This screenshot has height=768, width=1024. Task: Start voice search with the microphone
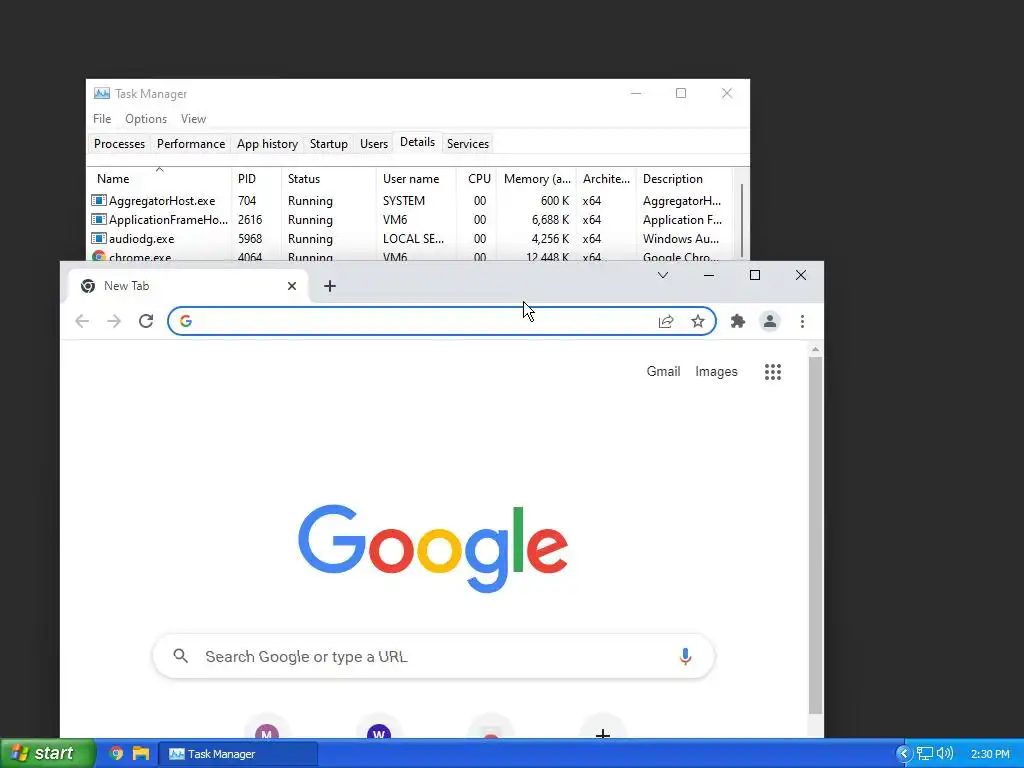pos(685,656)
